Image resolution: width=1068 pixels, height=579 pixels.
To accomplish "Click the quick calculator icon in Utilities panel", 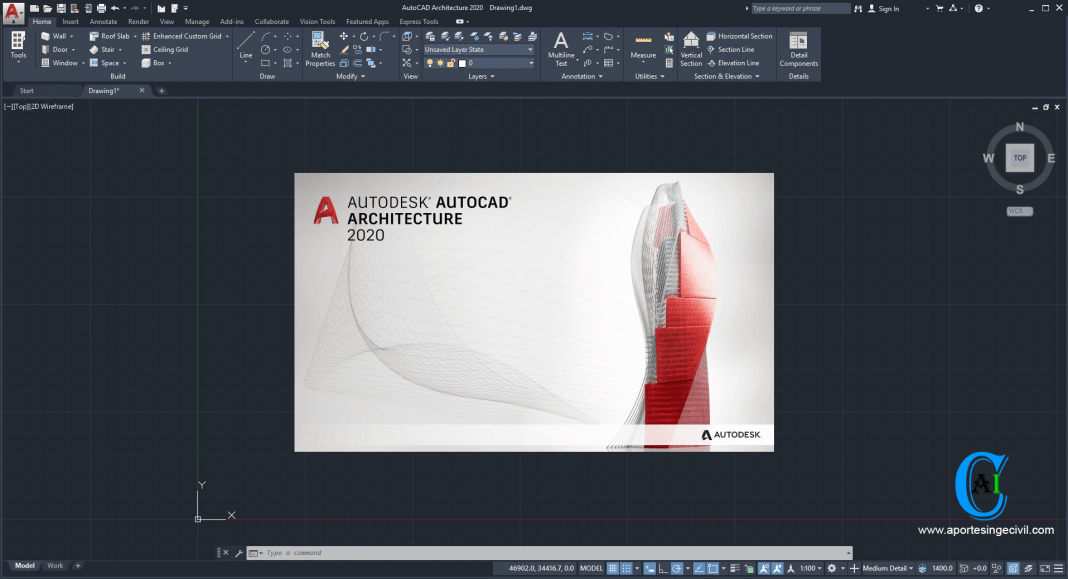I will 669,63.
